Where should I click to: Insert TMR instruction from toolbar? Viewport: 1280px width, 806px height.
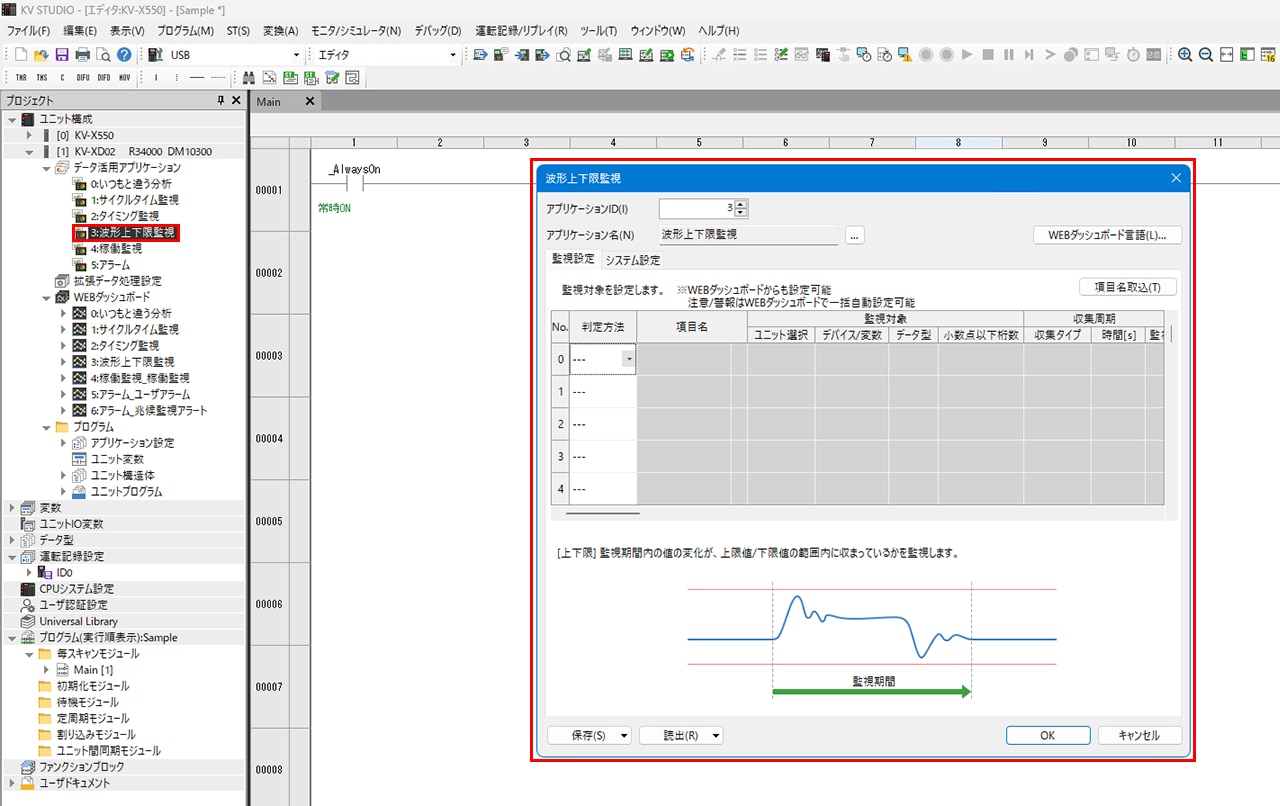click(21, 77)
